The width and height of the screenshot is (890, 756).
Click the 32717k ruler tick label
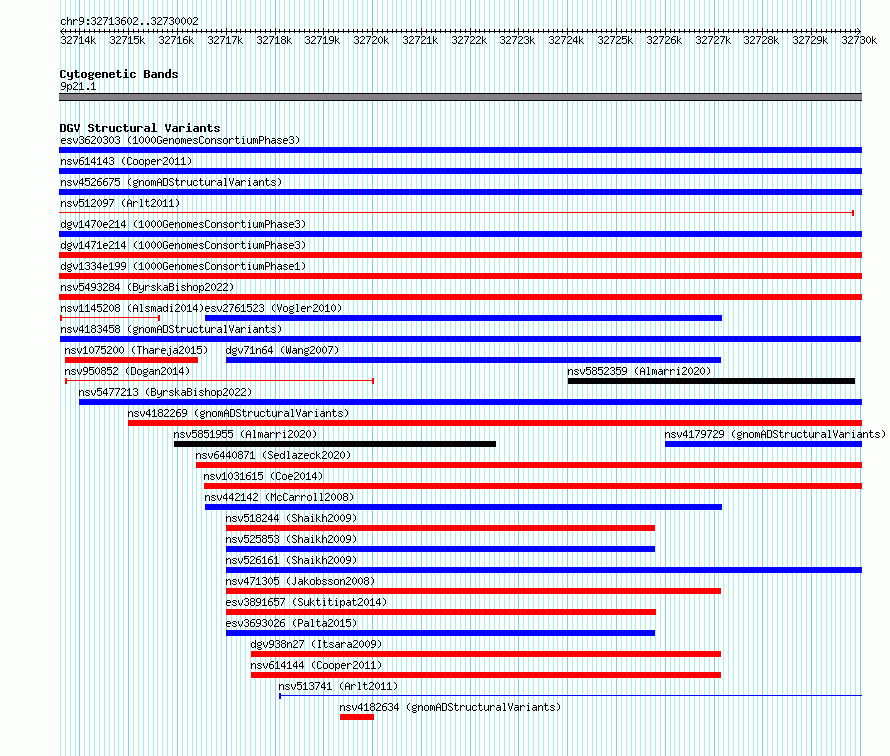point(225,40)
